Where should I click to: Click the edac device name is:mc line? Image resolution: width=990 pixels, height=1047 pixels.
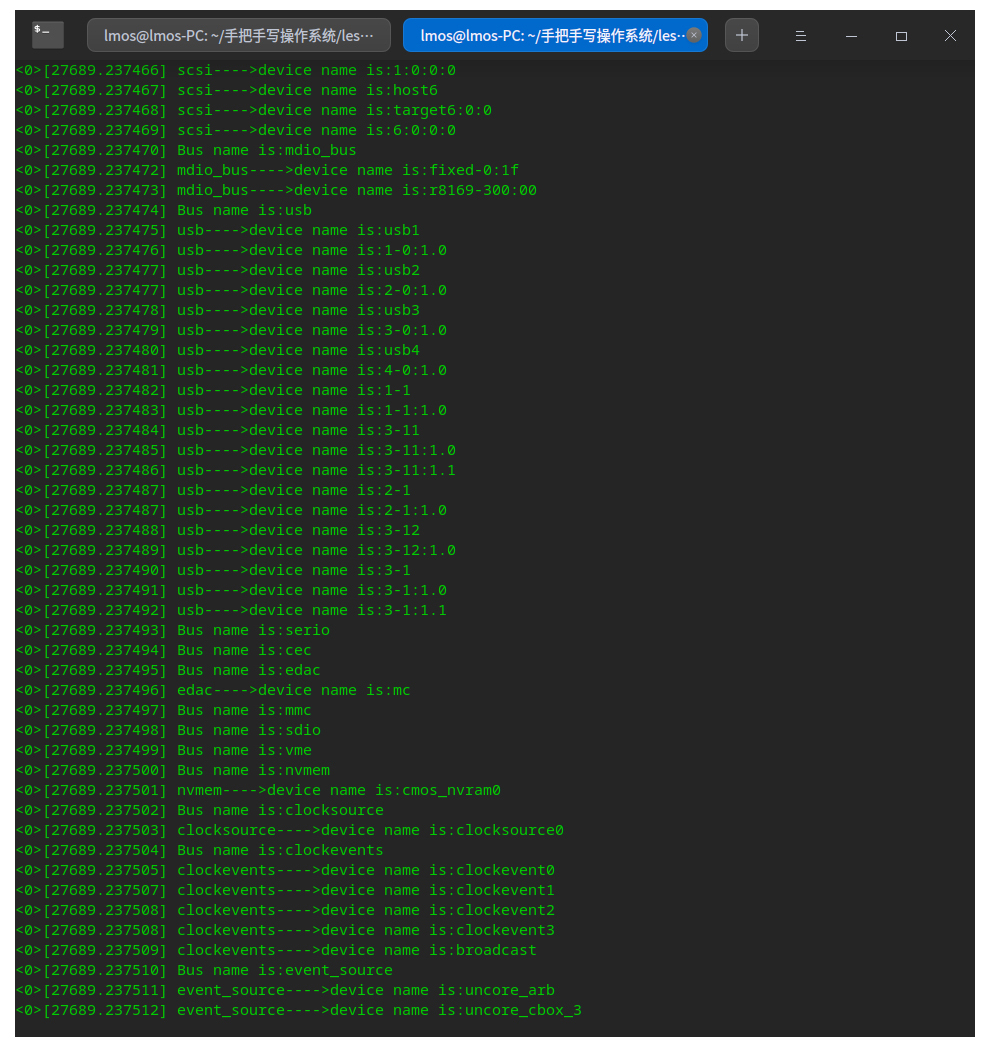point(293,690)
